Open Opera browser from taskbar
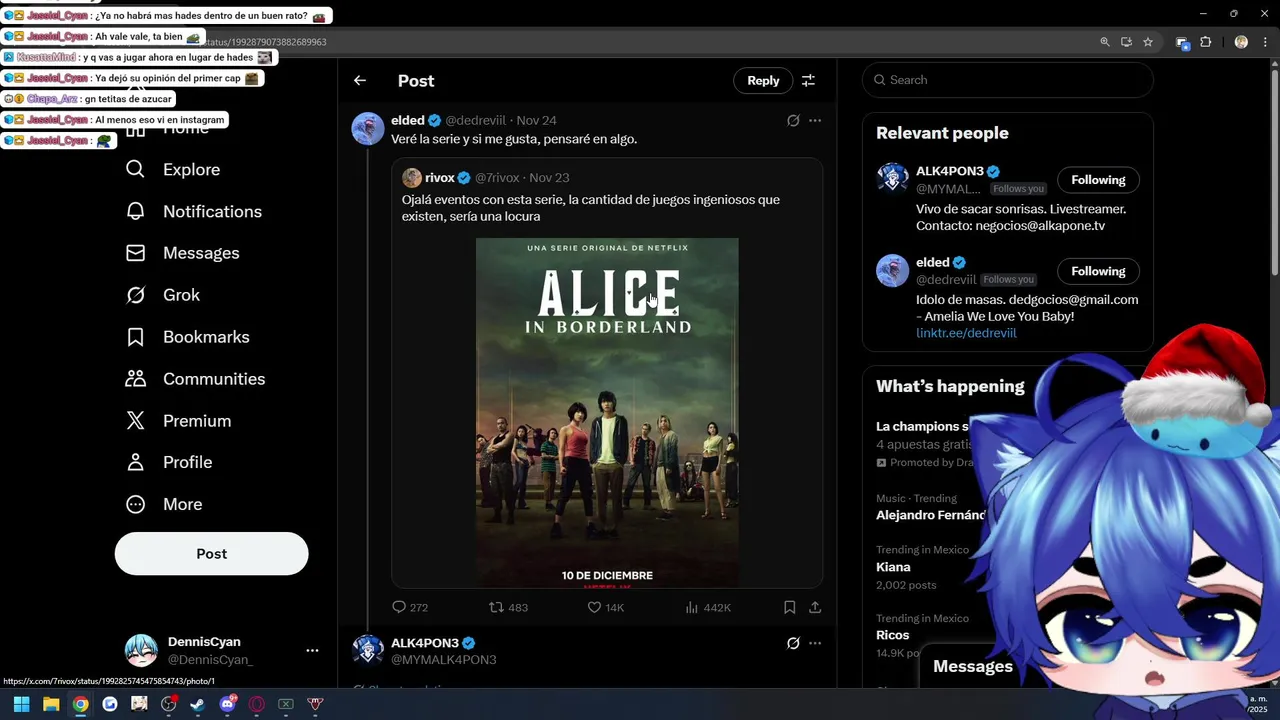Screen dimensions: 1280x720 coord(257,704)
